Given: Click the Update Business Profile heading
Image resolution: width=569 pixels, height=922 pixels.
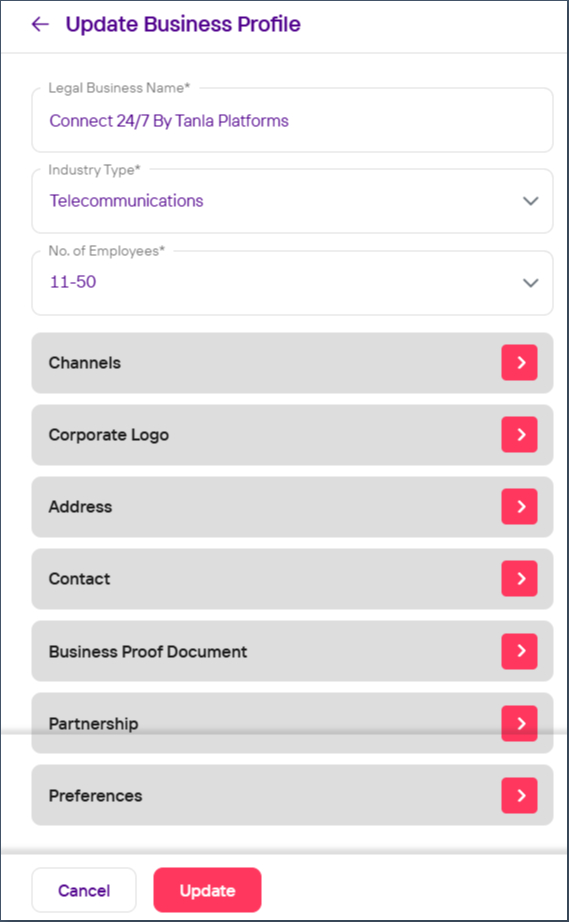Looking at the screenshot, I should (183, 24).
